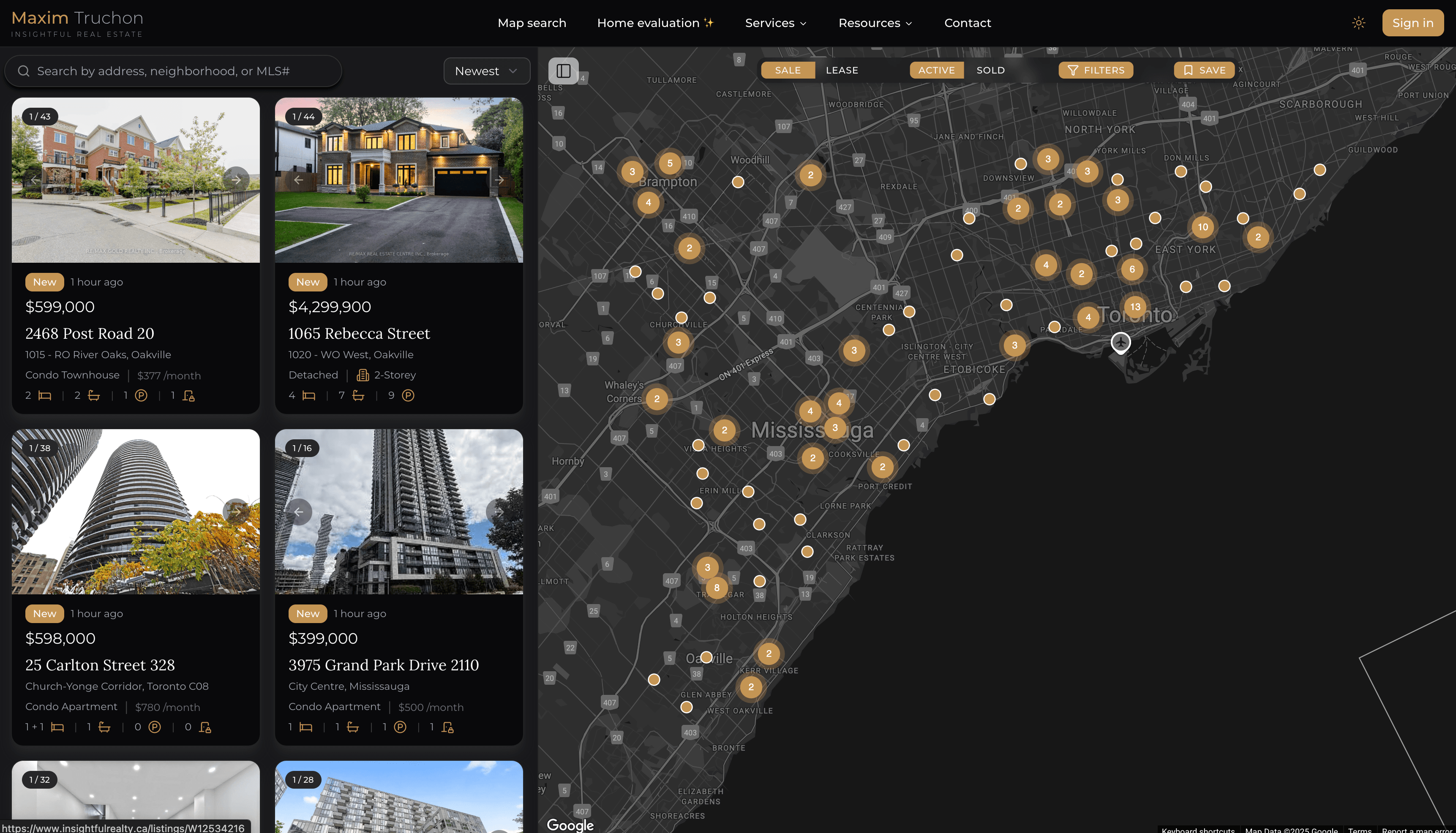Click the SAVE search button
Viewport: 1456px width, 833px height.
1204,71
